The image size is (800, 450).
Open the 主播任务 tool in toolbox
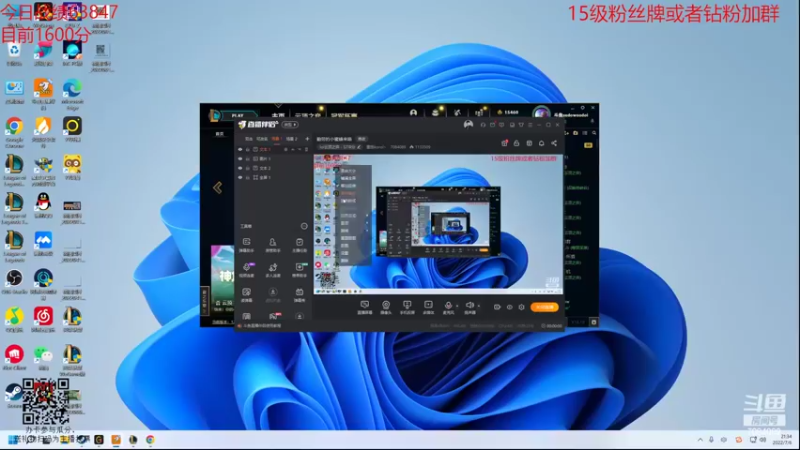tap(299, 244)
